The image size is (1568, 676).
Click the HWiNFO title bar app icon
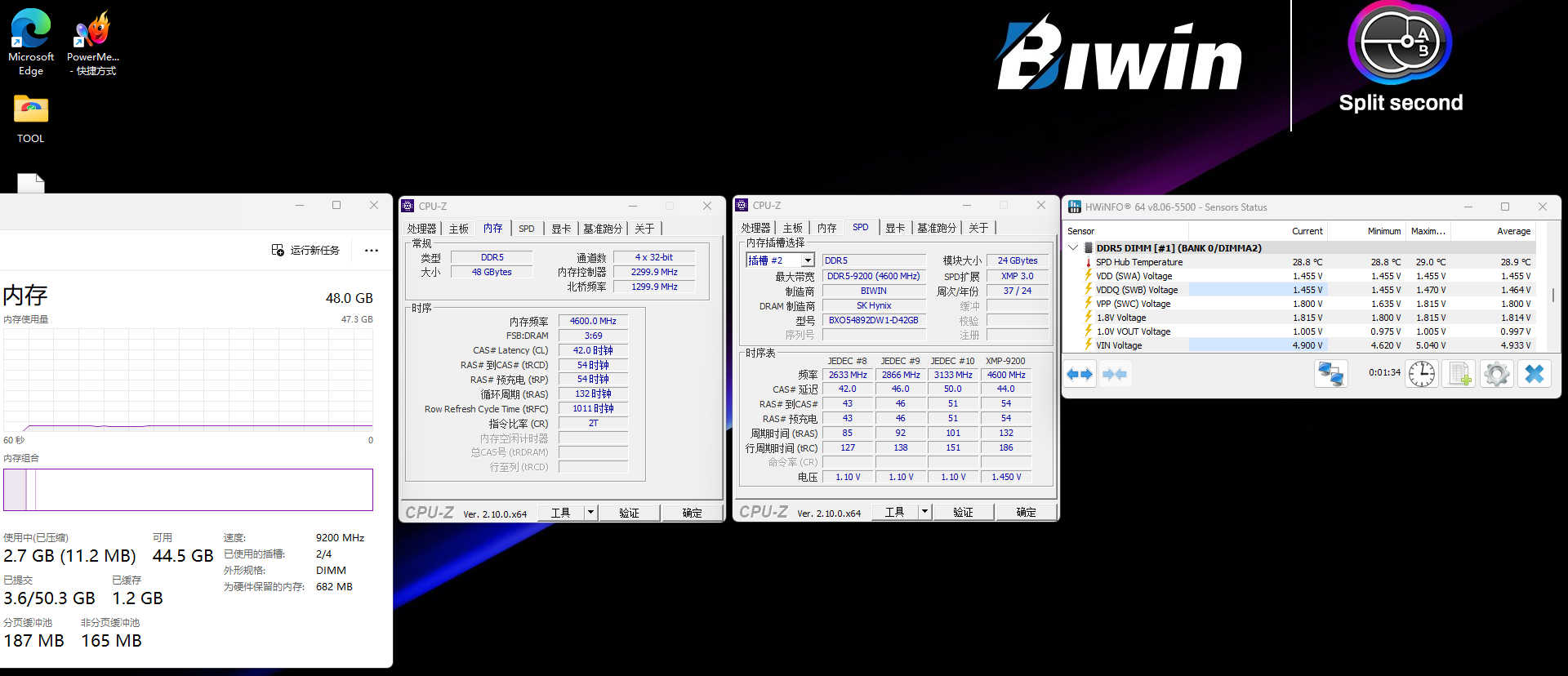coord(1075,207)
